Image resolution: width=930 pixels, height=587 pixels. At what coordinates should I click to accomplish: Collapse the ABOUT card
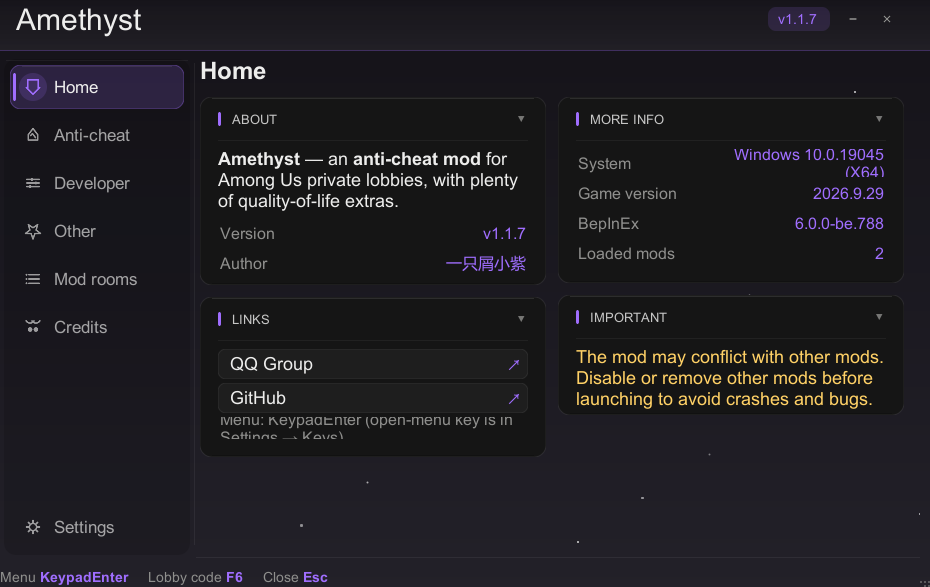pyautogui.click(x=521, y=119)
